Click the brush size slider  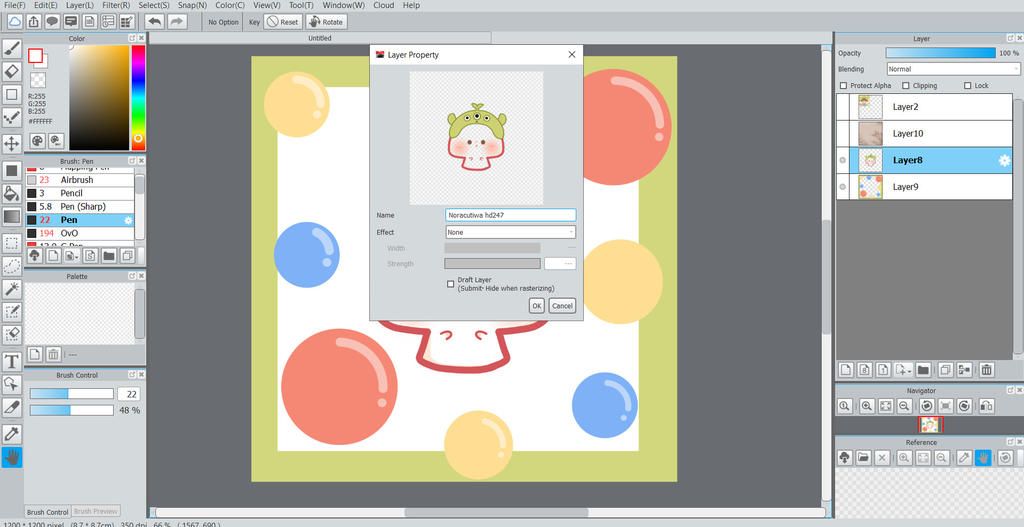coord(72,394)
